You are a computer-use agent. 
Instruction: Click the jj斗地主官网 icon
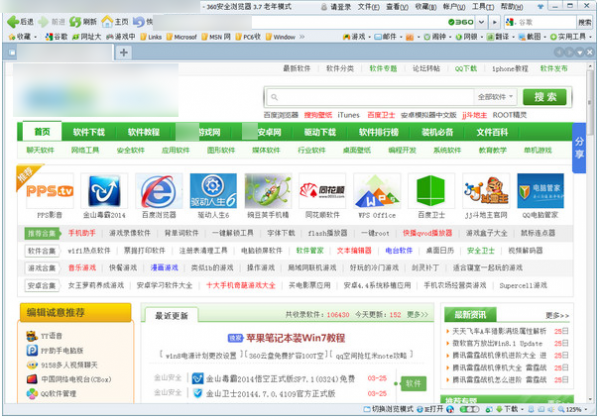tap(486, 191)
